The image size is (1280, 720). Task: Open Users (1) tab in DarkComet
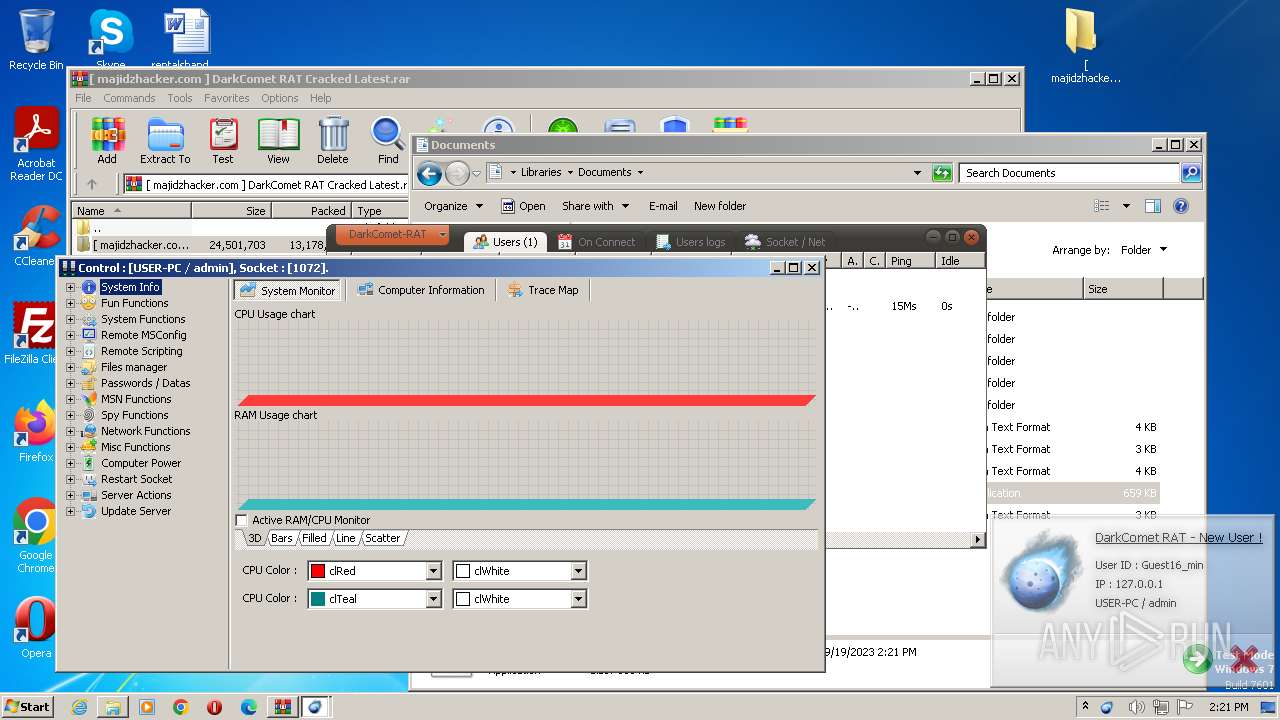505,242
